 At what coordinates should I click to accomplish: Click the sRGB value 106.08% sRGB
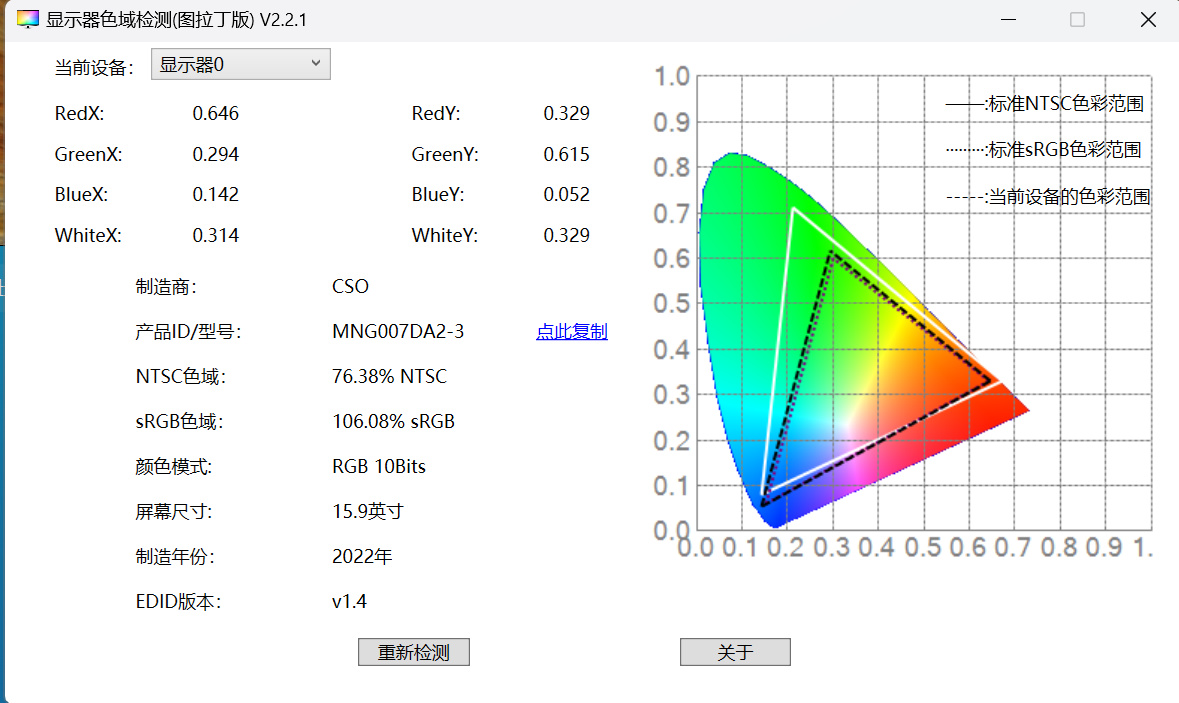[x=393, y=421]
